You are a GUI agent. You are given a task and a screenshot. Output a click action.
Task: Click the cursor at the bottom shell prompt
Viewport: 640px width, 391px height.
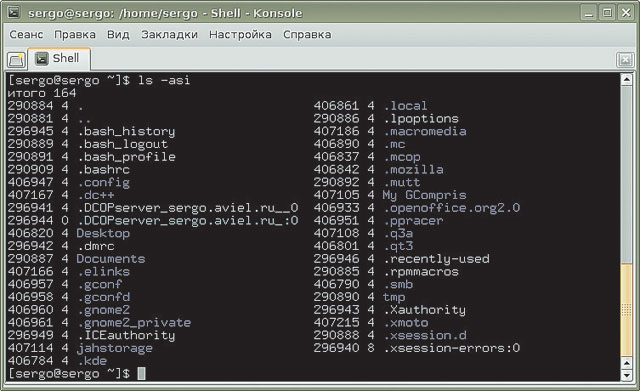click(141, 373)
